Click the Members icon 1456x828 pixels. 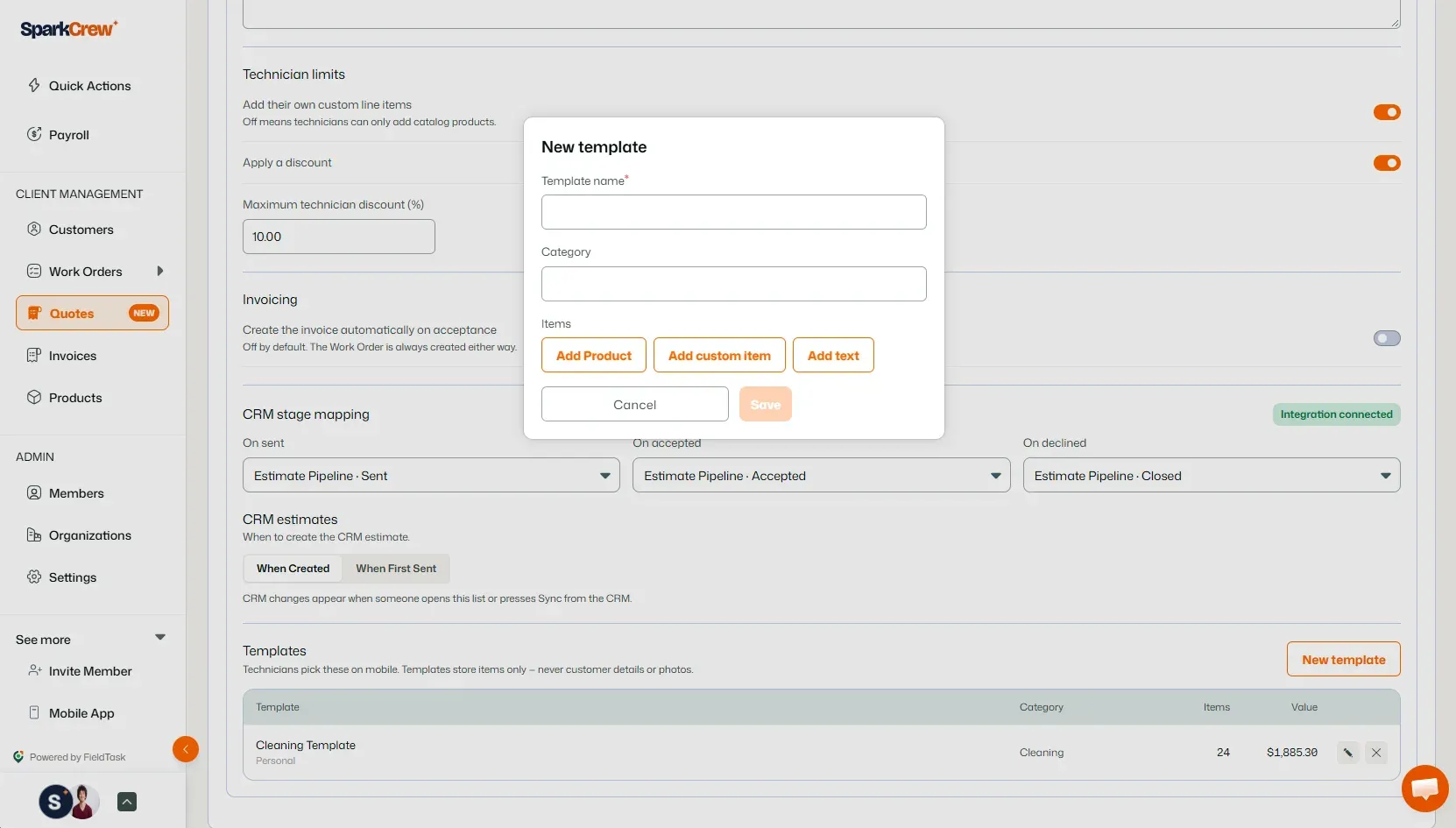point(34,492)
